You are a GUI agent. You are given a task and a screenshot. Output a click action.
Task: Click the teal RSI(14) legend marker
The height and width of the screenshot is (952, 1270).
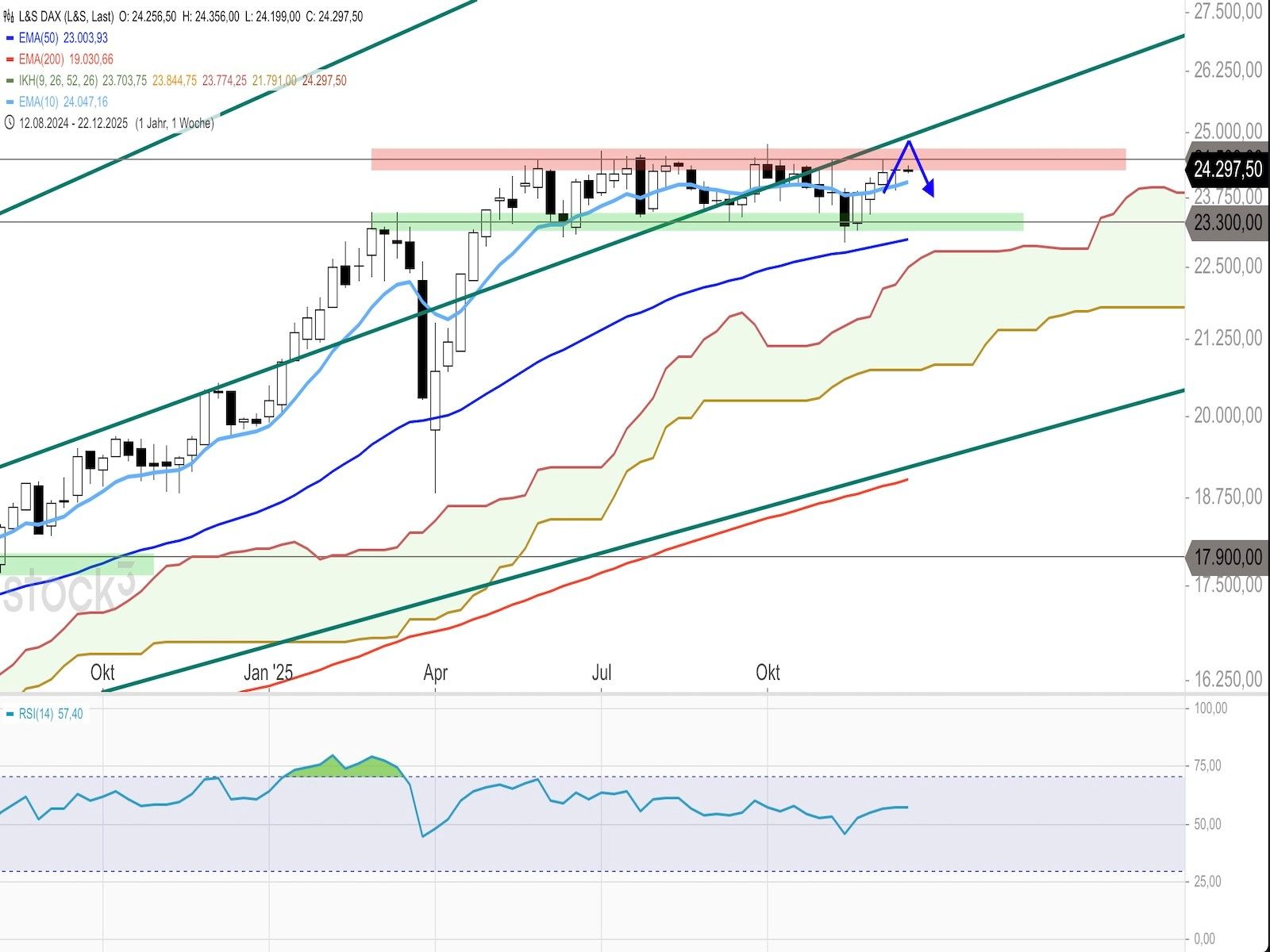point(10,714)
